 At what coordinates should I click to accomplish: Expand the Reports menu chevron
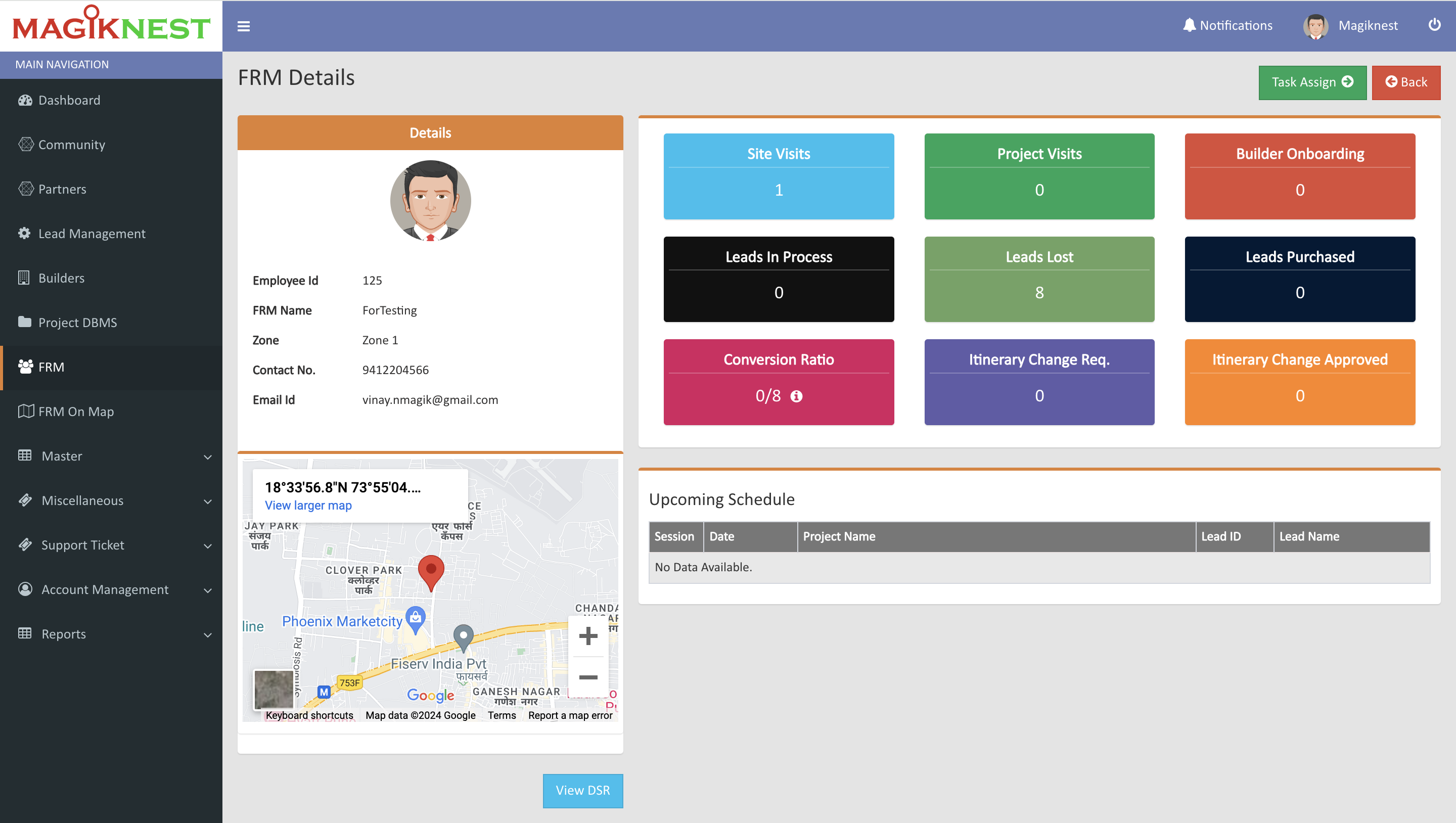point(207,635)
